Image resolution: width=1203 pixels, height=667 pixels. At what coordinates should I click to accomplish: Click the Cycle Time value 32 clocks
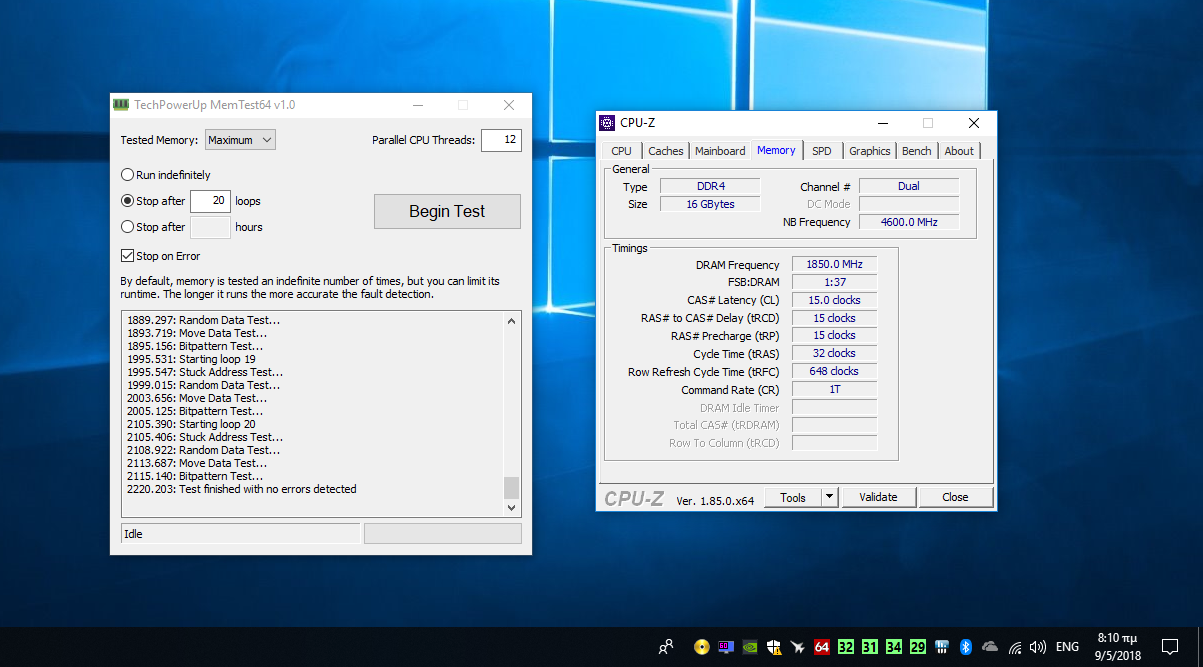pos(834,353)
